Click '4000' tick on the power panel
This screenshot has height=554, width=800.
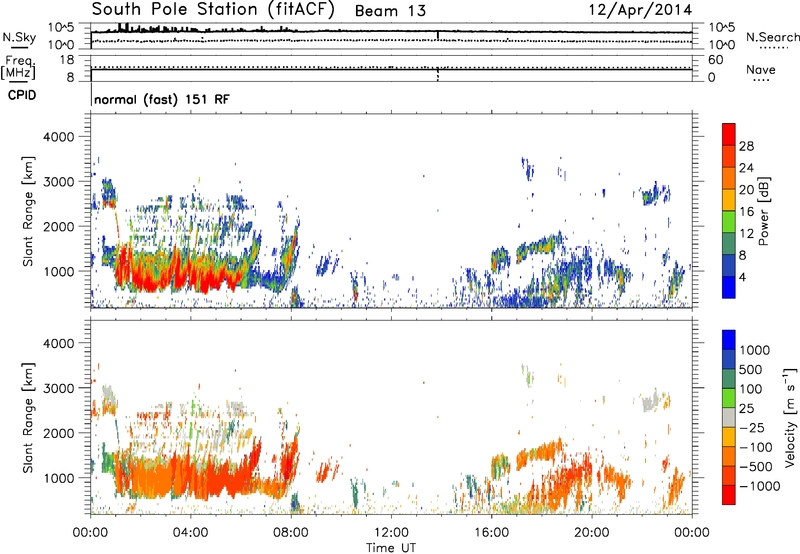pyautogui.click(x=58, y=137)
